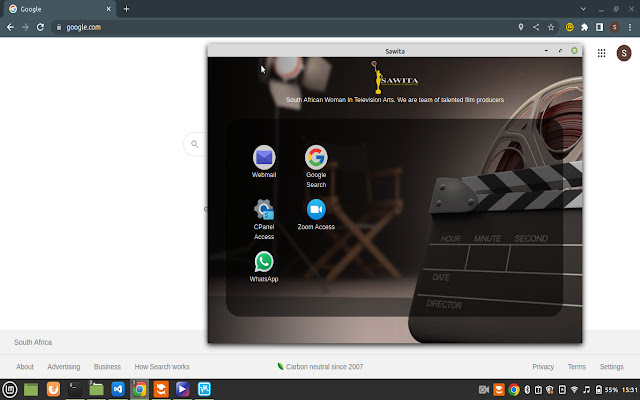This screenshot has height=400, width=640.
Task: Open the Chrome three-dot menu
Action: (x=630, y=27)
